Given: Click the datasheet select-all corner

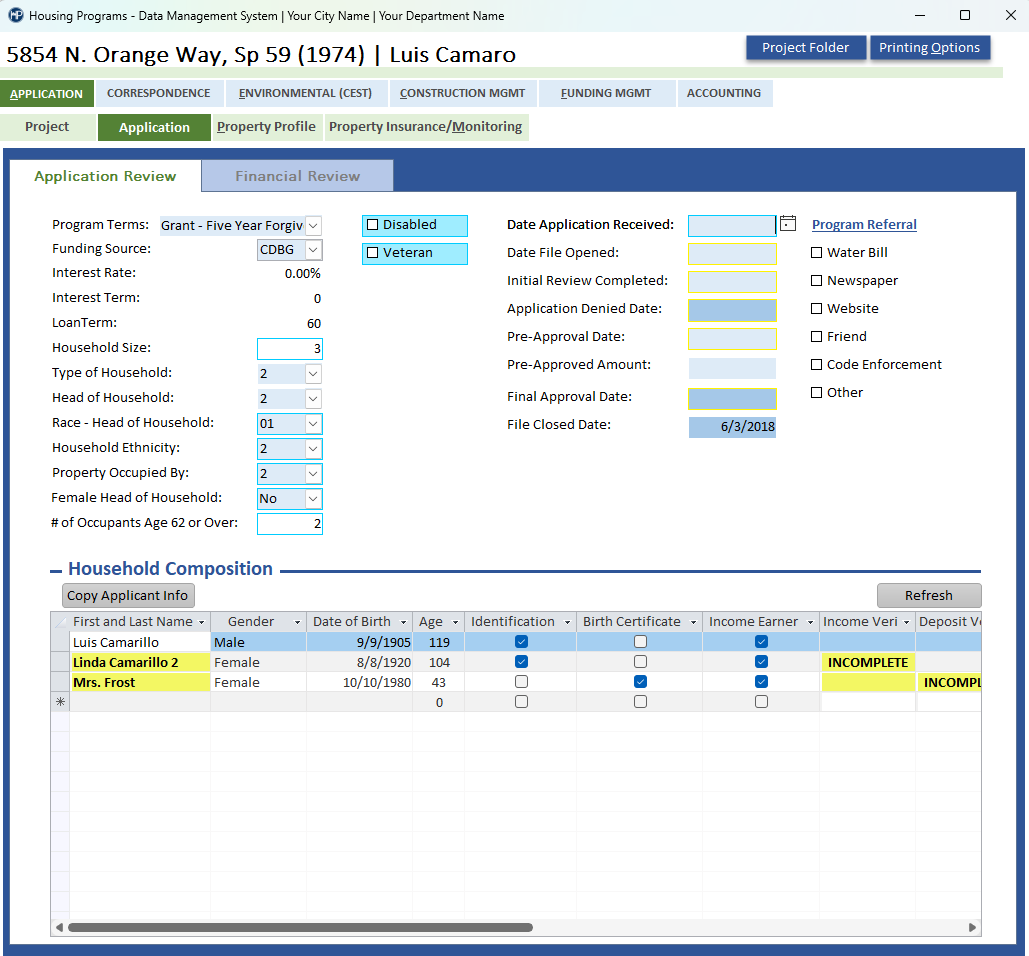Looking at the screenshot, I should pos(60,621).
